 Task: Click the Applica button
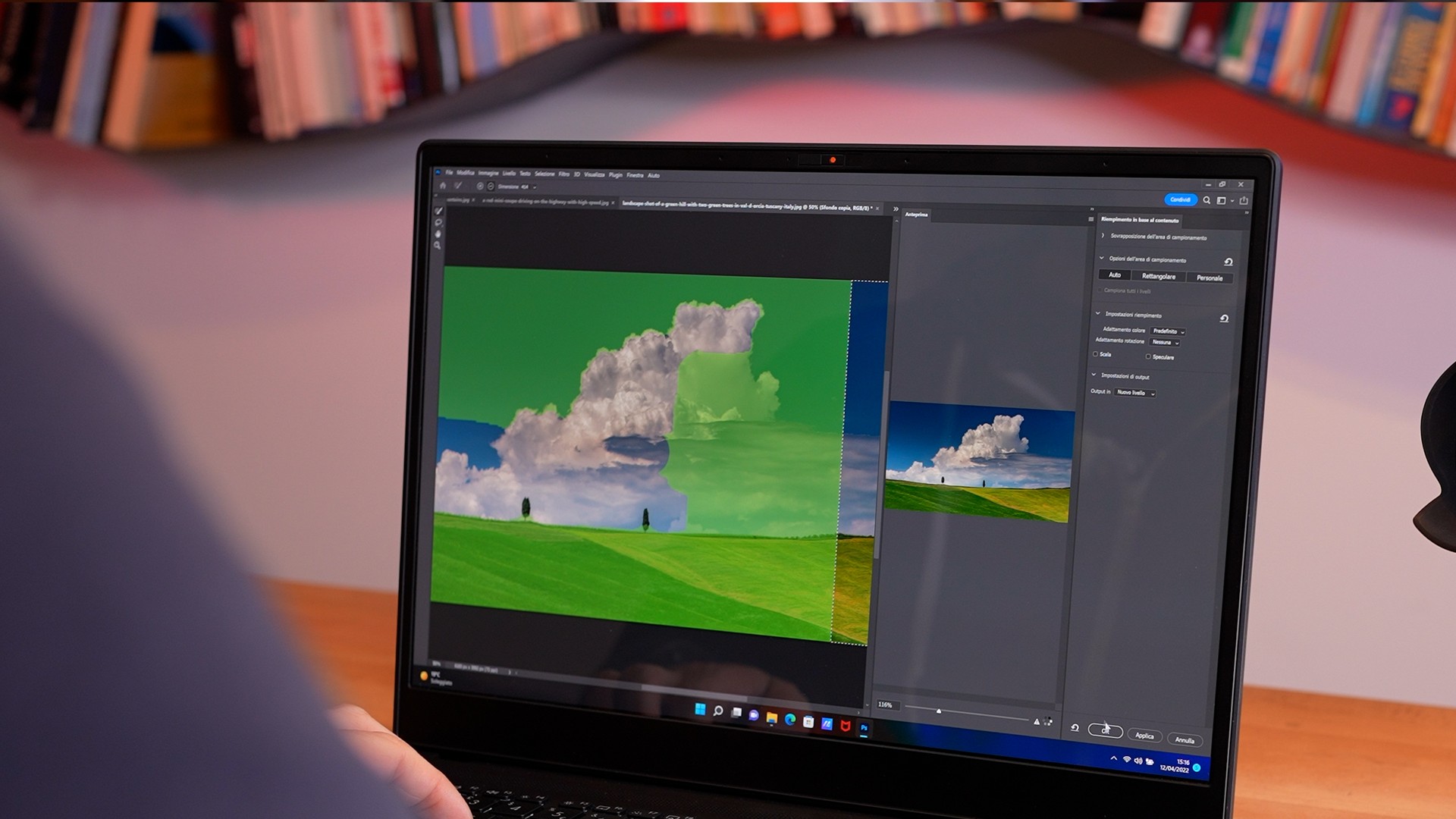1144,736
